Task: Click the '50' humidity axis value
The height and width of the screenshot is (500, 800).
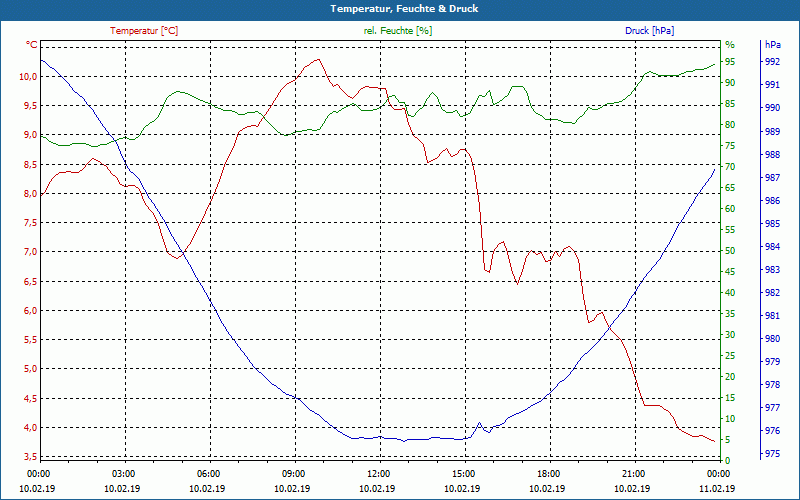Action: (730, 251)
